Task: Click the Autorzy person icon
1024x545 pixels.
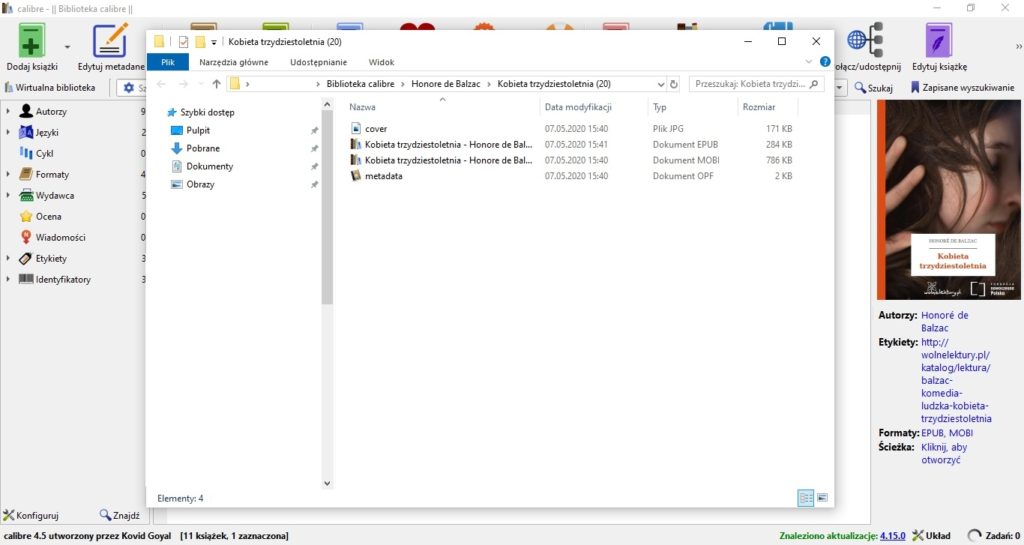Action: (x=26, y=111)
